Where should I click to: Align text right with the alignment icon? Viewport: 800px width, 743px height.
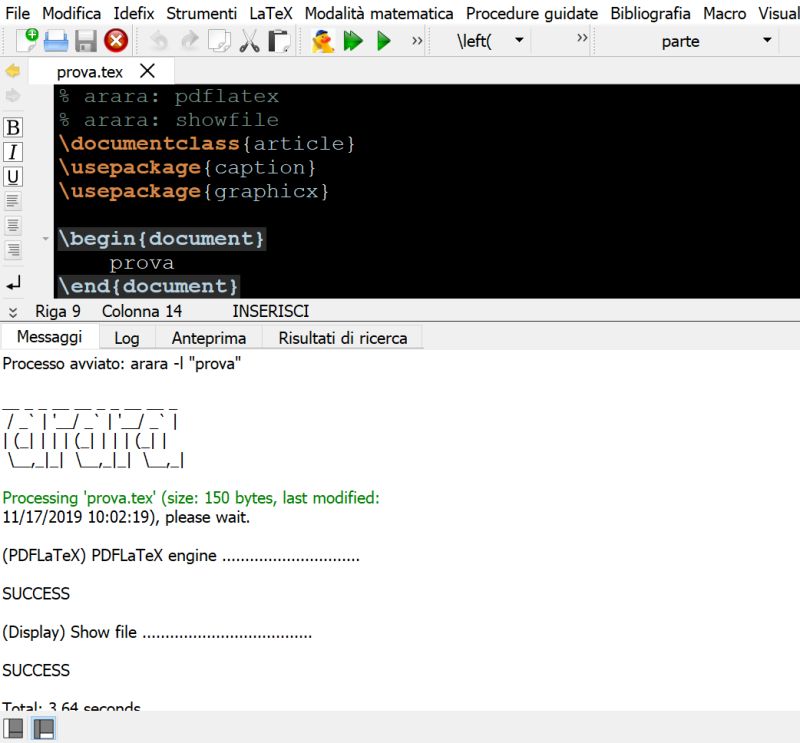[13, 250]
